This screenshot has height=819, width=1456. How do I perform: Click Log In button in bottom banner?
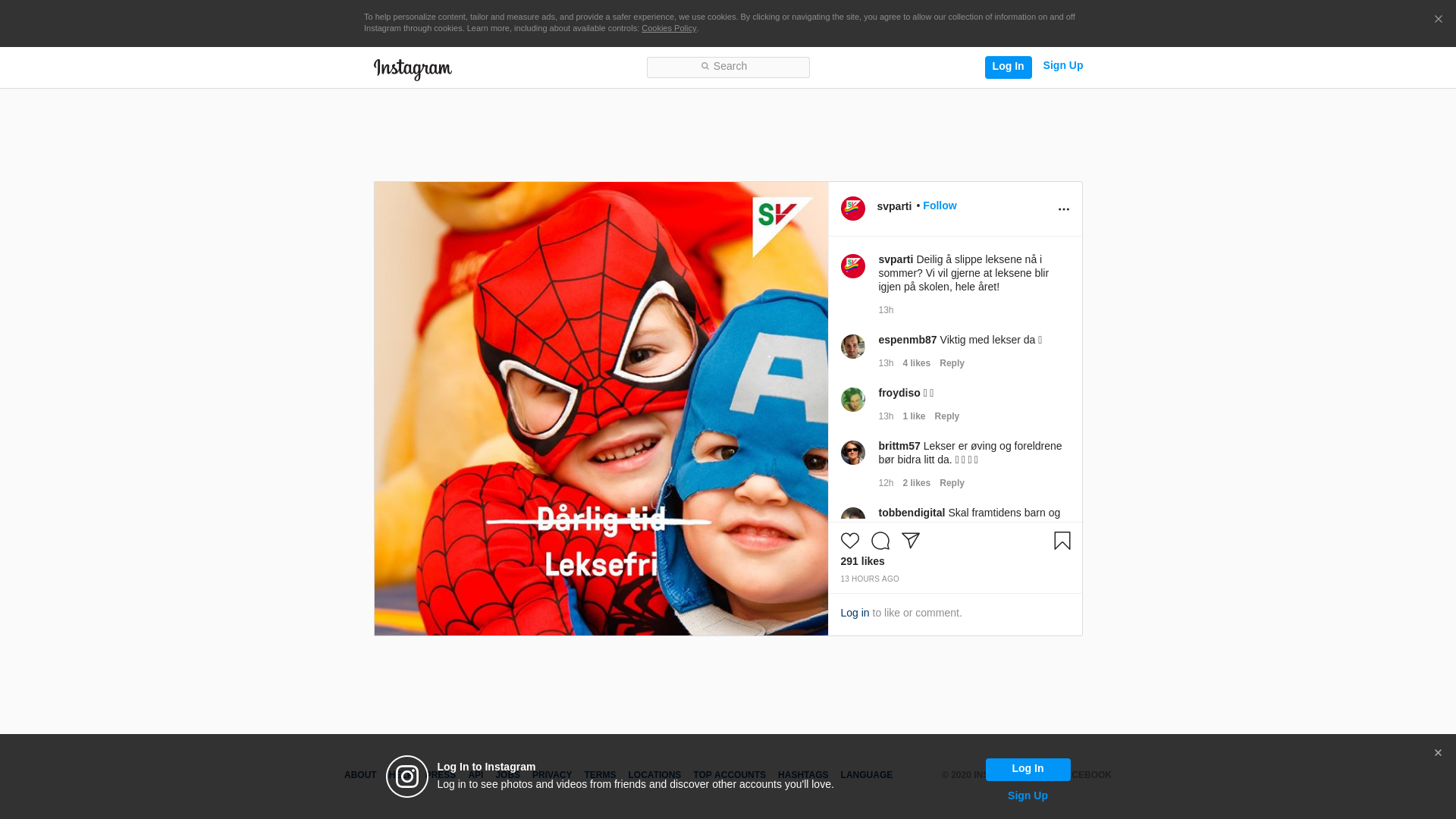click(x=1028, y=769)
